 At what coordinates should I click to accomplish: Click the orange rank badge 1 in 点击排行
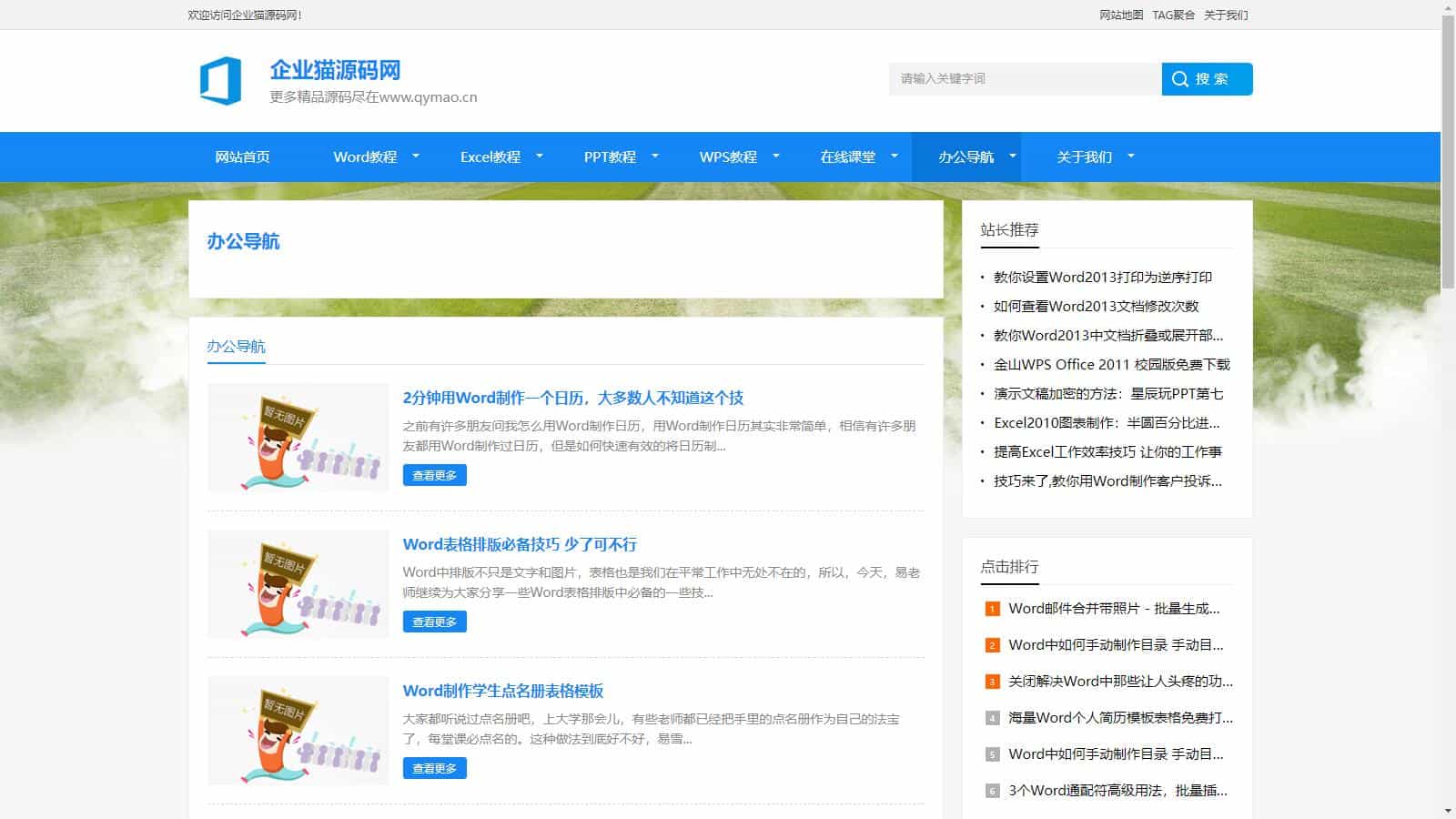coord(991,609)
